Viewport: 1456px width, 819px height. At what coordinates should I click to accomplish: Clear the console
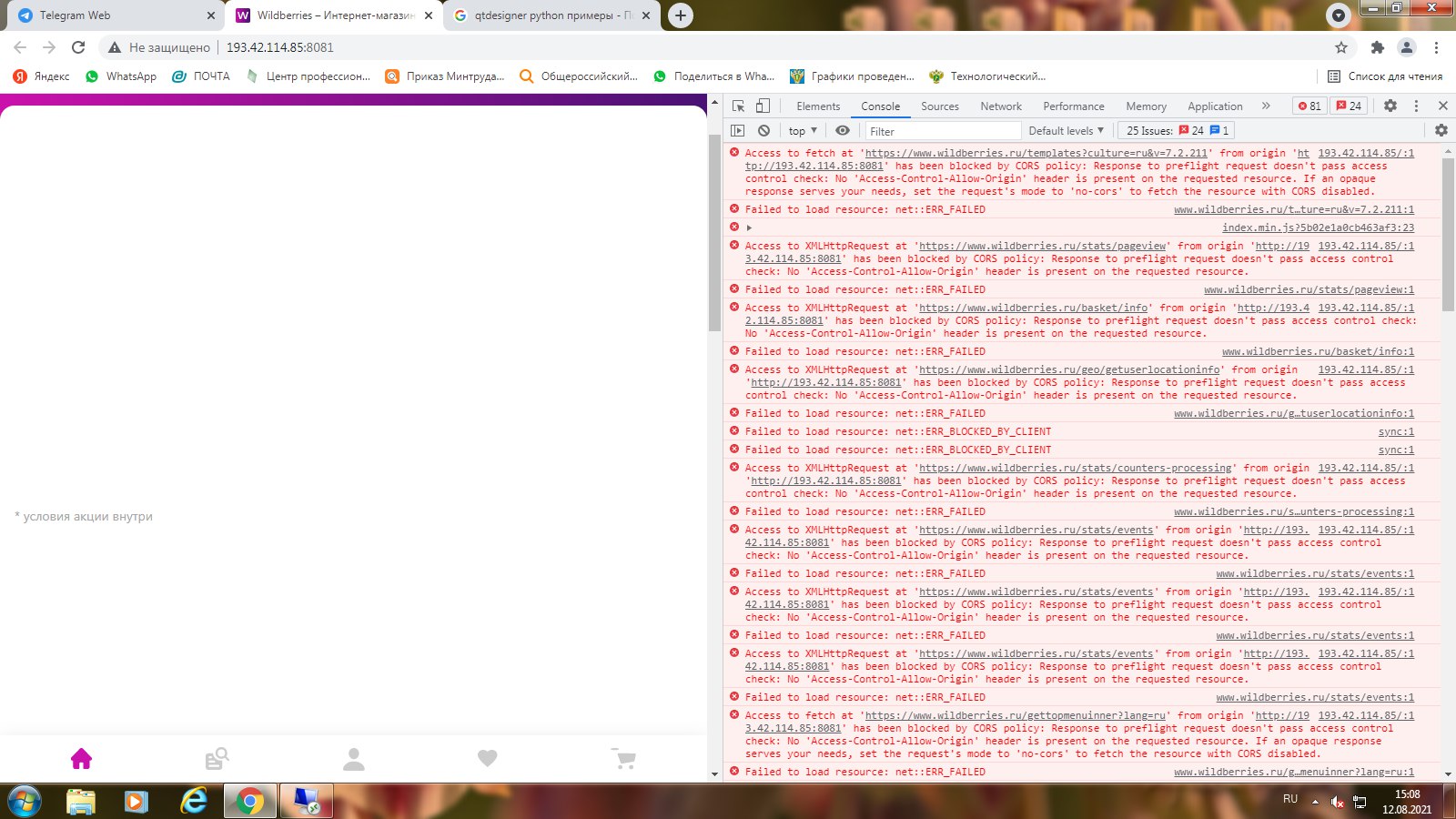[x=764, y=130]
